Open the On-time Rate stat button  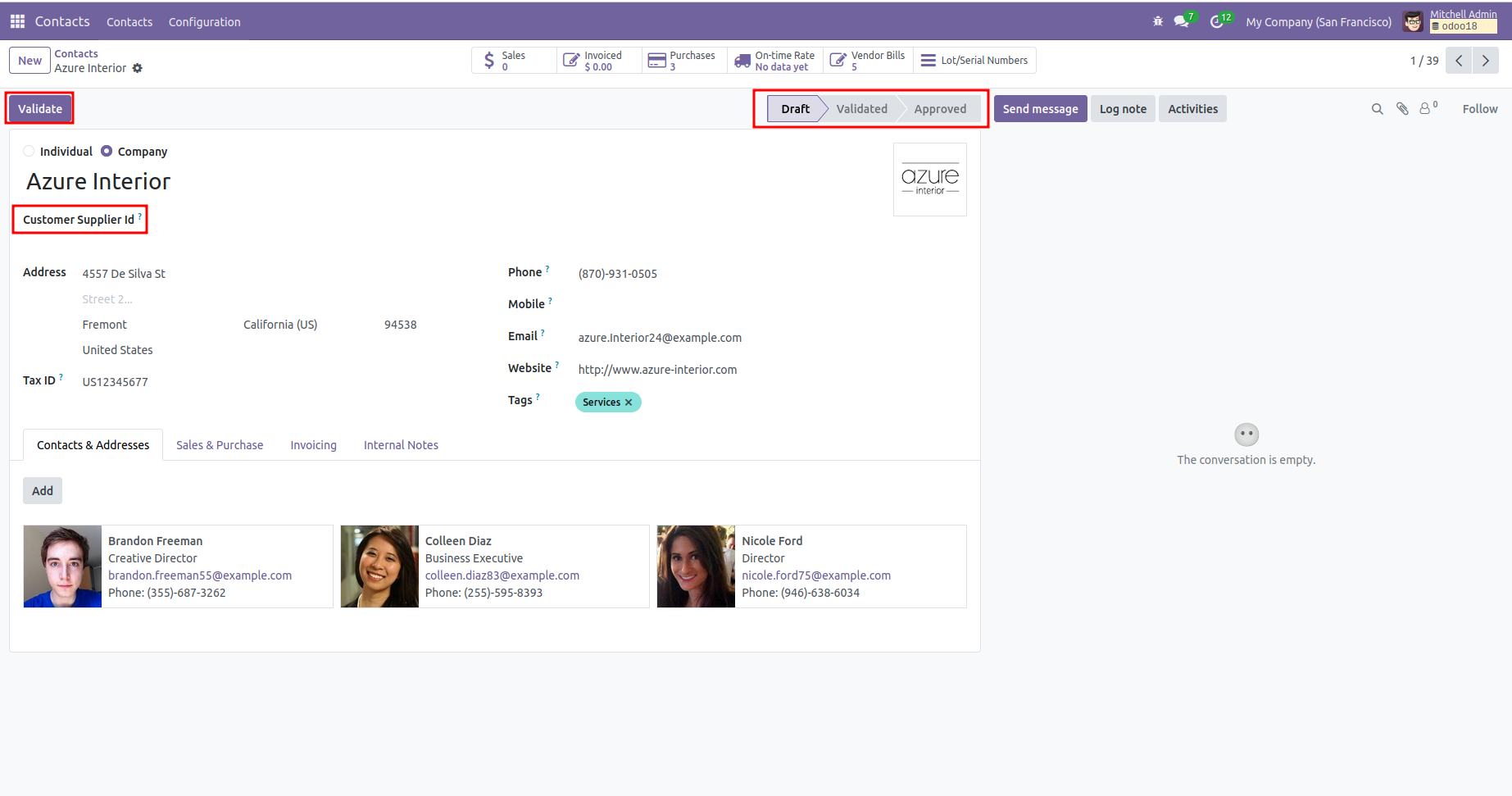pos(775,61)
